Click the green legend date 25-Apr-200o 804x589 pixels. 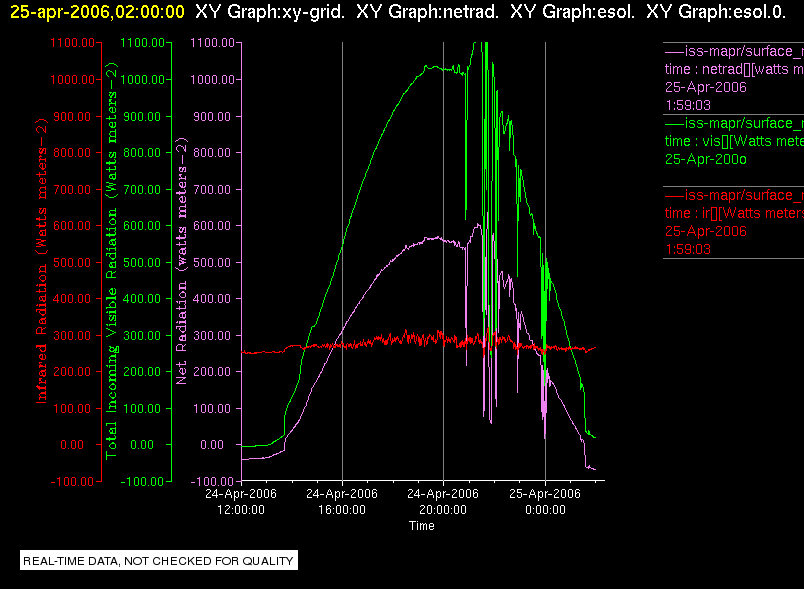pyautogui.click(x=706, y=159)
